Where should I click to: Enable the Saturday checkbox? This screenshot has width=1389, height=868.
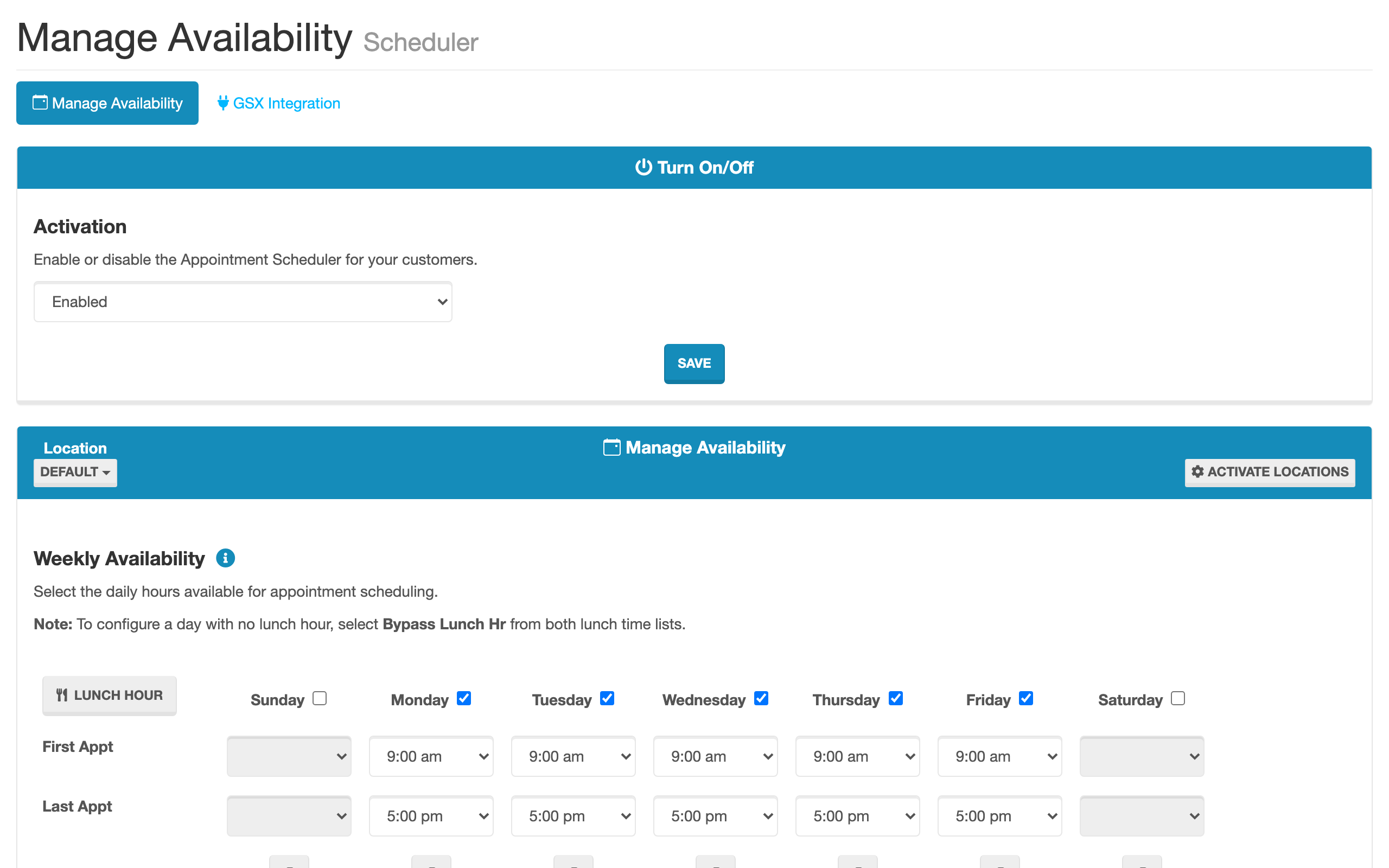click(1178, 698)
